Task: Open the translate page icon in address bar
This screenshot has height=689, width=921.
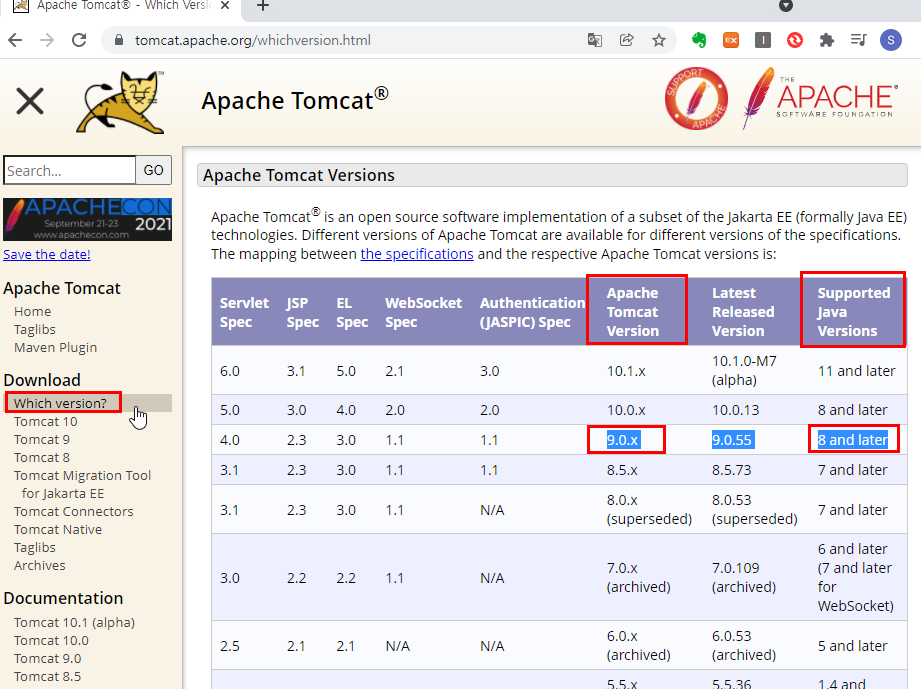Action: [594, 40]
